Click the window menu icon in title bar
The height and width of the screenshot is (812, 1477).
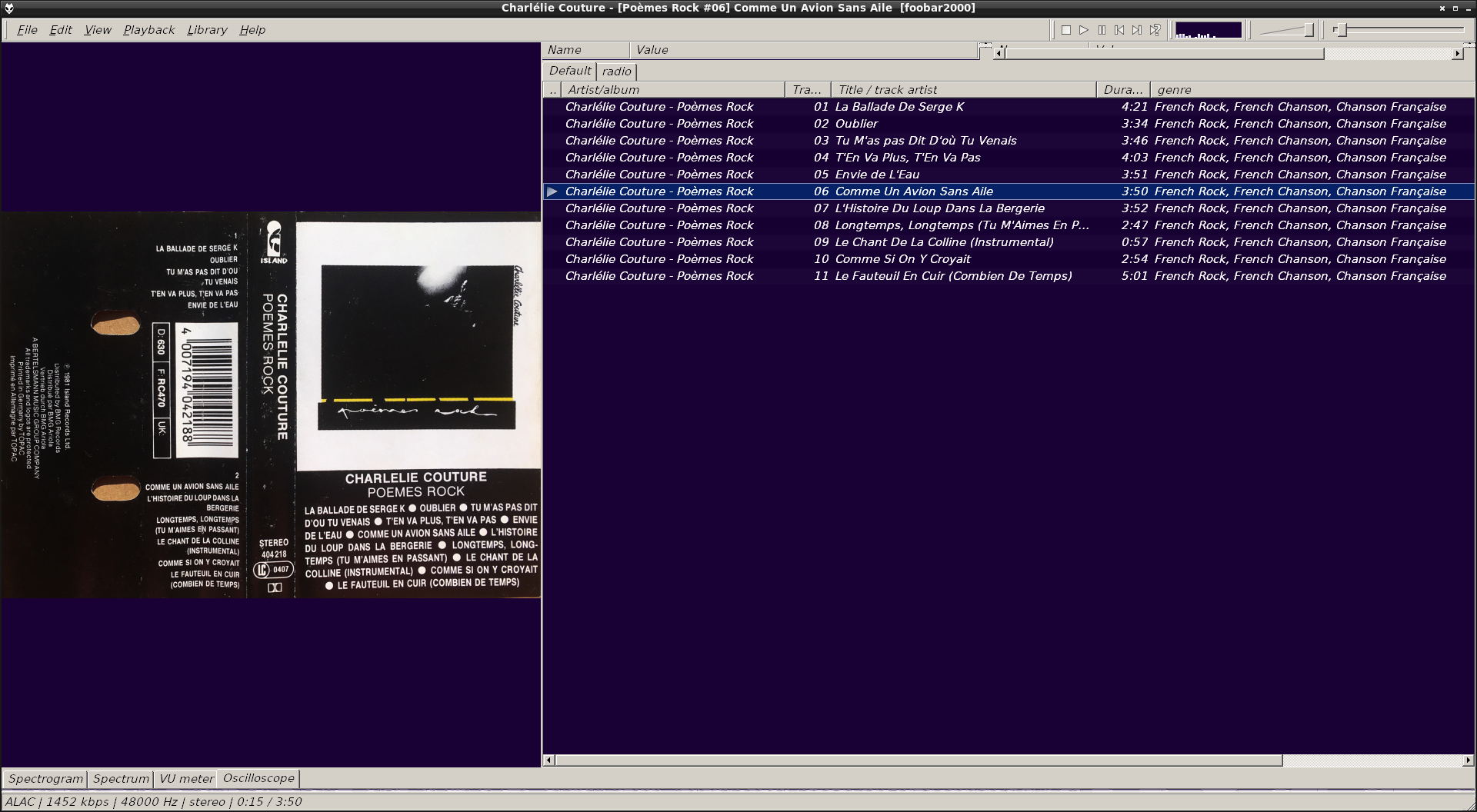pos(8,8)
